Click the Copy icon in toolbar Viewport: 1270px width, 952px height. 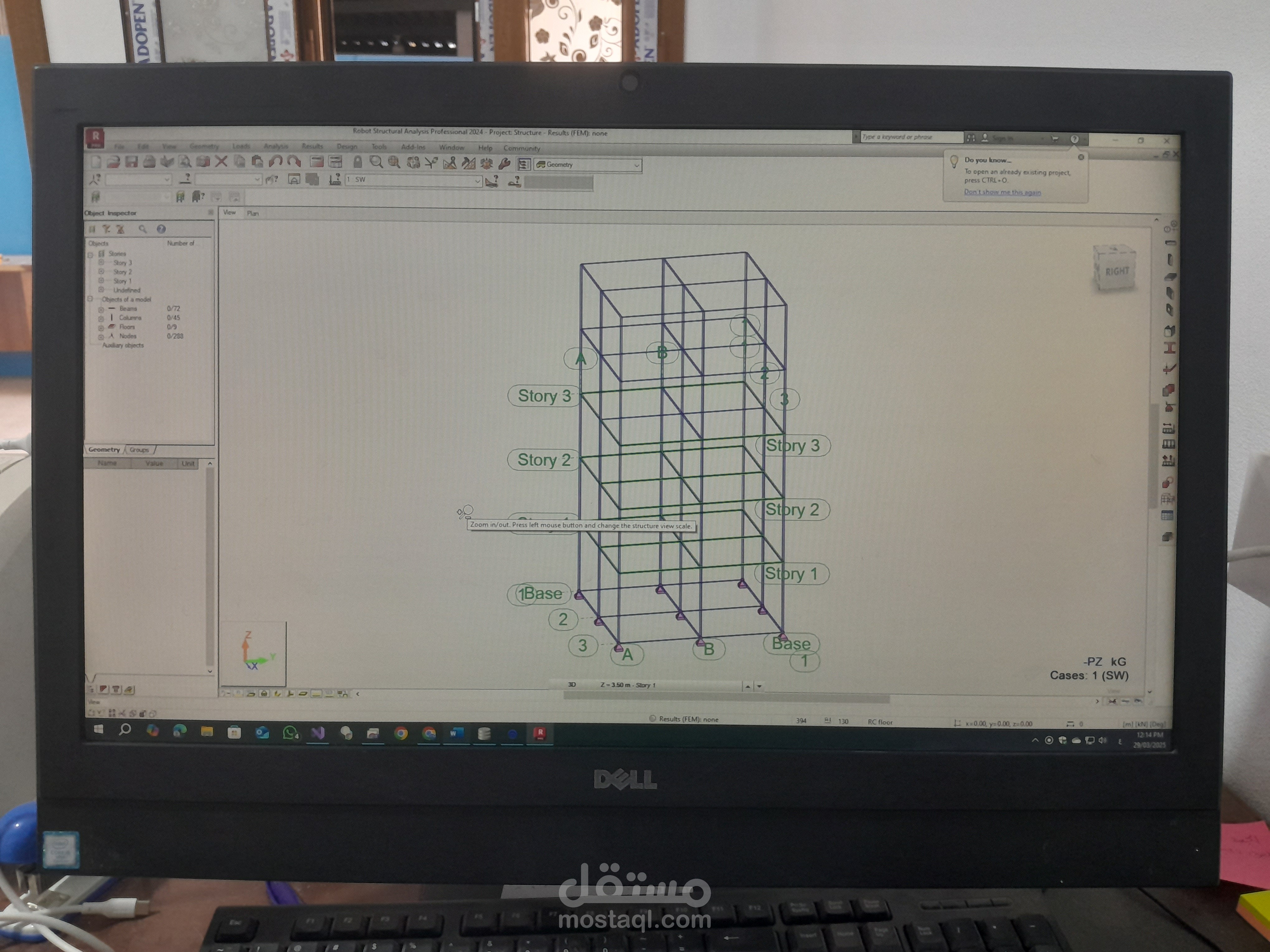(239, 161)
